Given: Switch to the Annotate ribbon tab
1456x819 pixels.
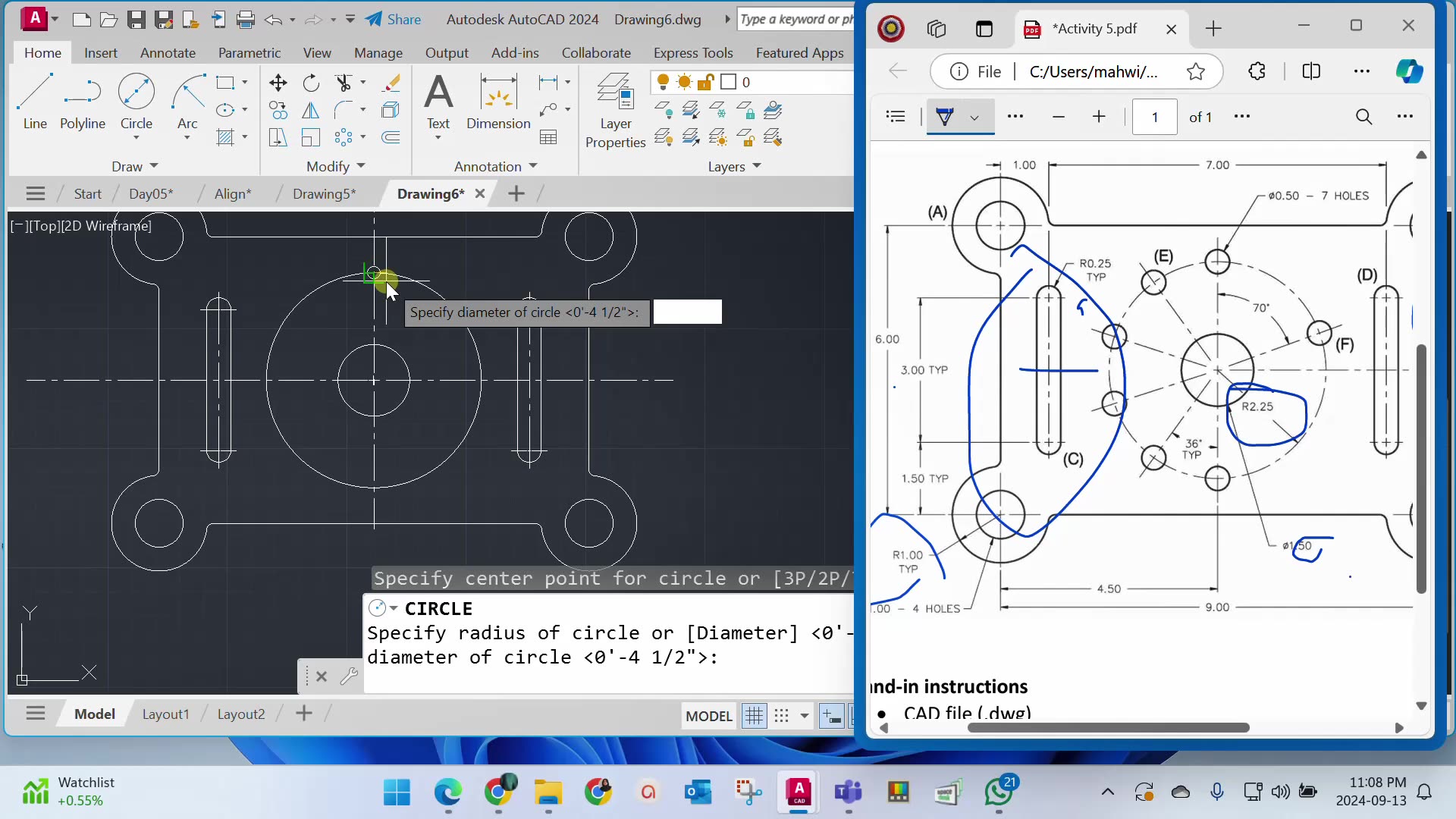Looking at the screenshot, I should point(168,52).
